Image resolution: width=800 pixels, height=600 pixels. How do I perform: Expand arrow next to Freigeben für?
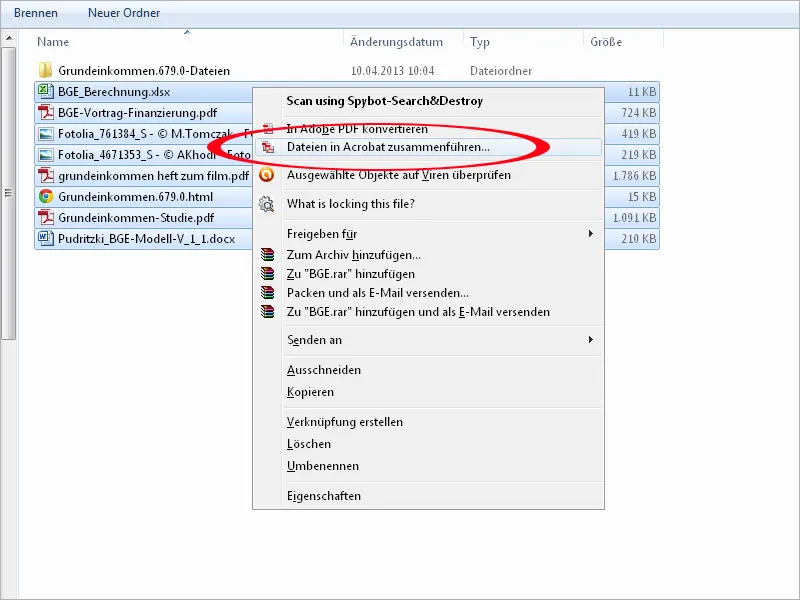[591, 234]
